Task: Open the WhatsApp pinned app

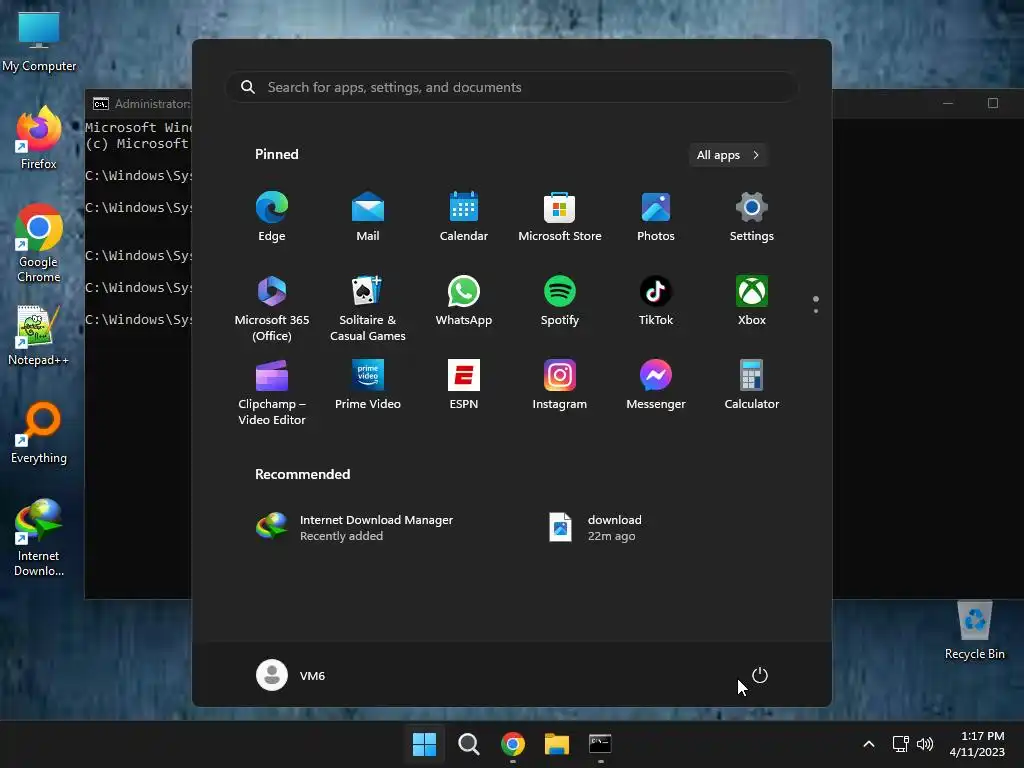Action: (464, 300)
